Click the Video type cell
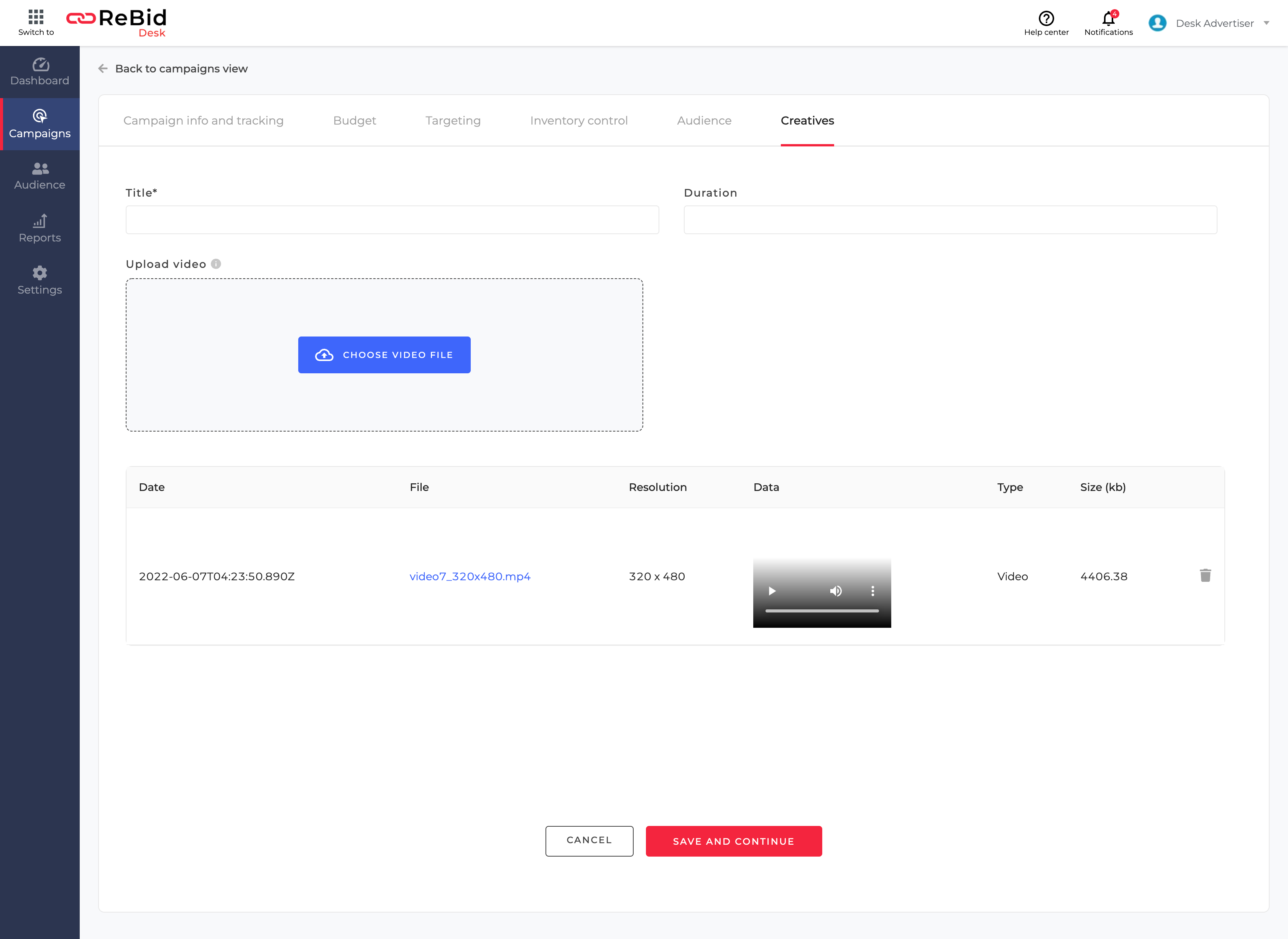 (x=1012, y=576)
